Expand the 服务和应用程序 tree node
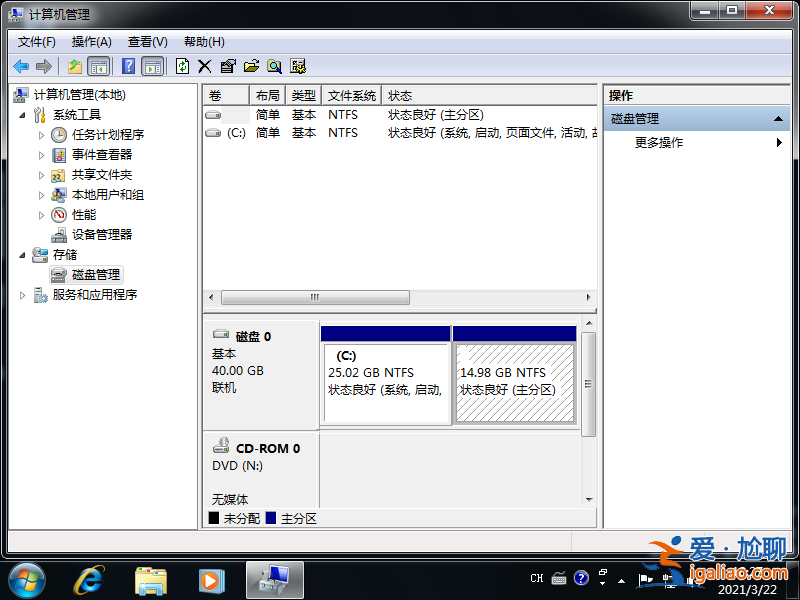Screen dimensions: 800x600 [22, 294]
